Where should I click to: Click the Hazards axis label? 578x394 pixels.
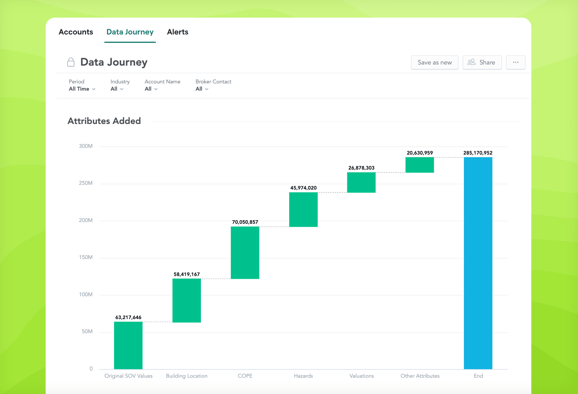303,376
